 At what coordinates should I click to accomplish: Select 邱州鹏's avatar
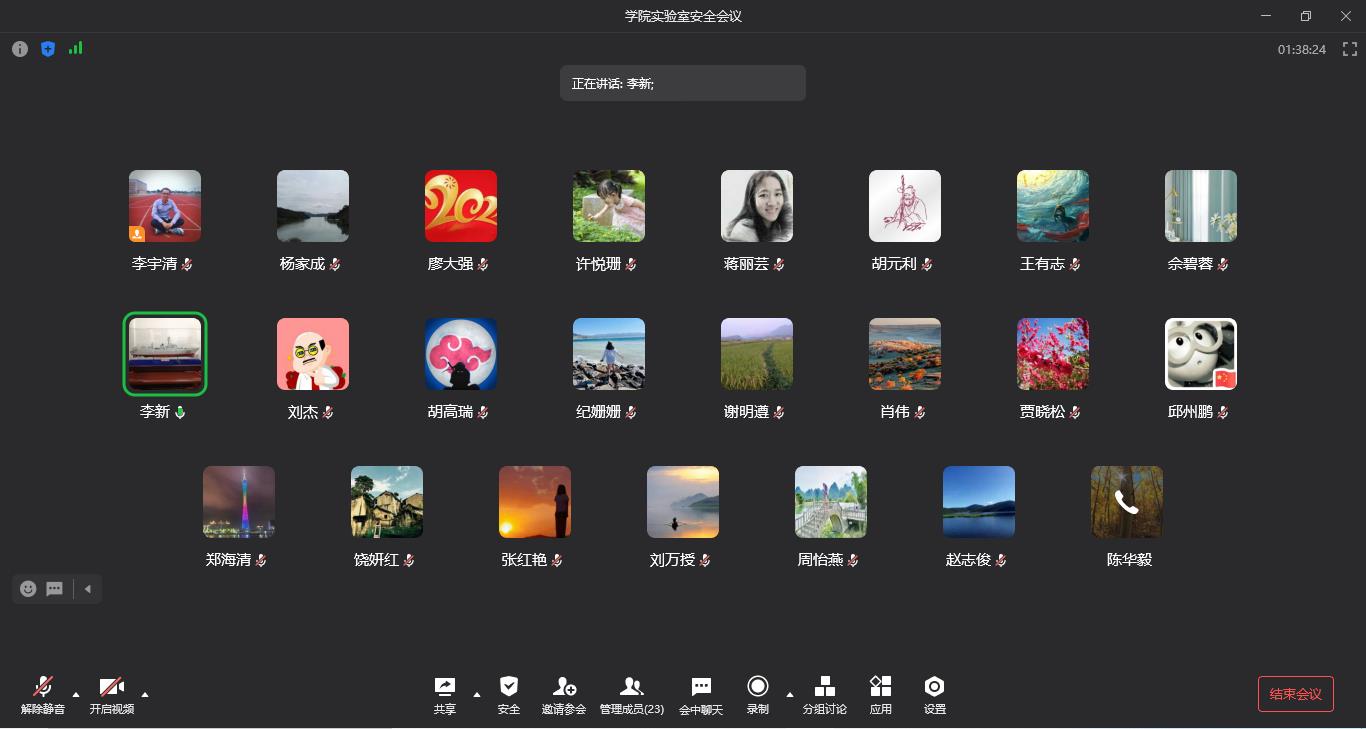tap(1201, 354)
